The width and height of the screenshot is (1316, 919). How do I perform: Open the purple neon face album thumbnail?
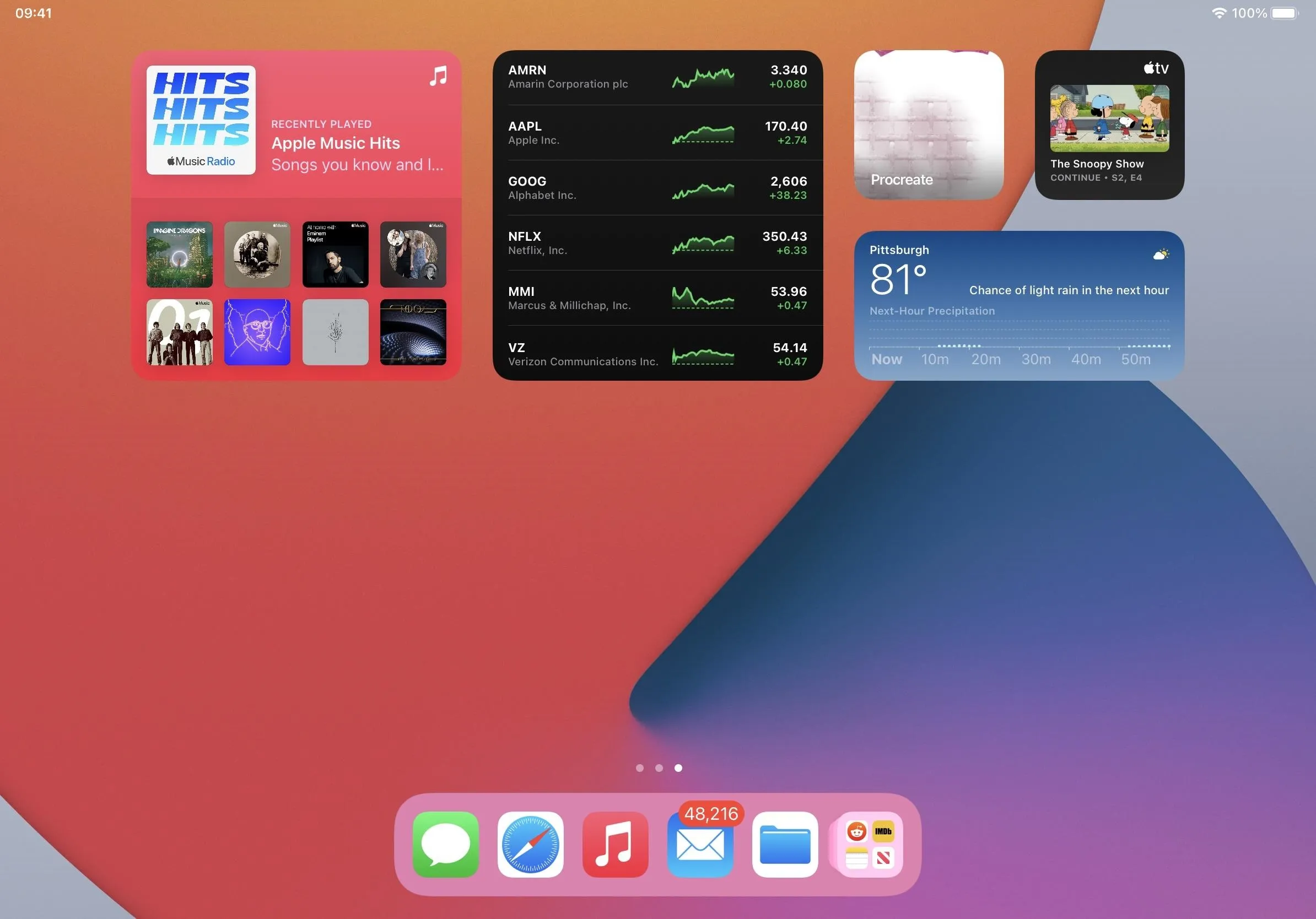coord(257,332)
